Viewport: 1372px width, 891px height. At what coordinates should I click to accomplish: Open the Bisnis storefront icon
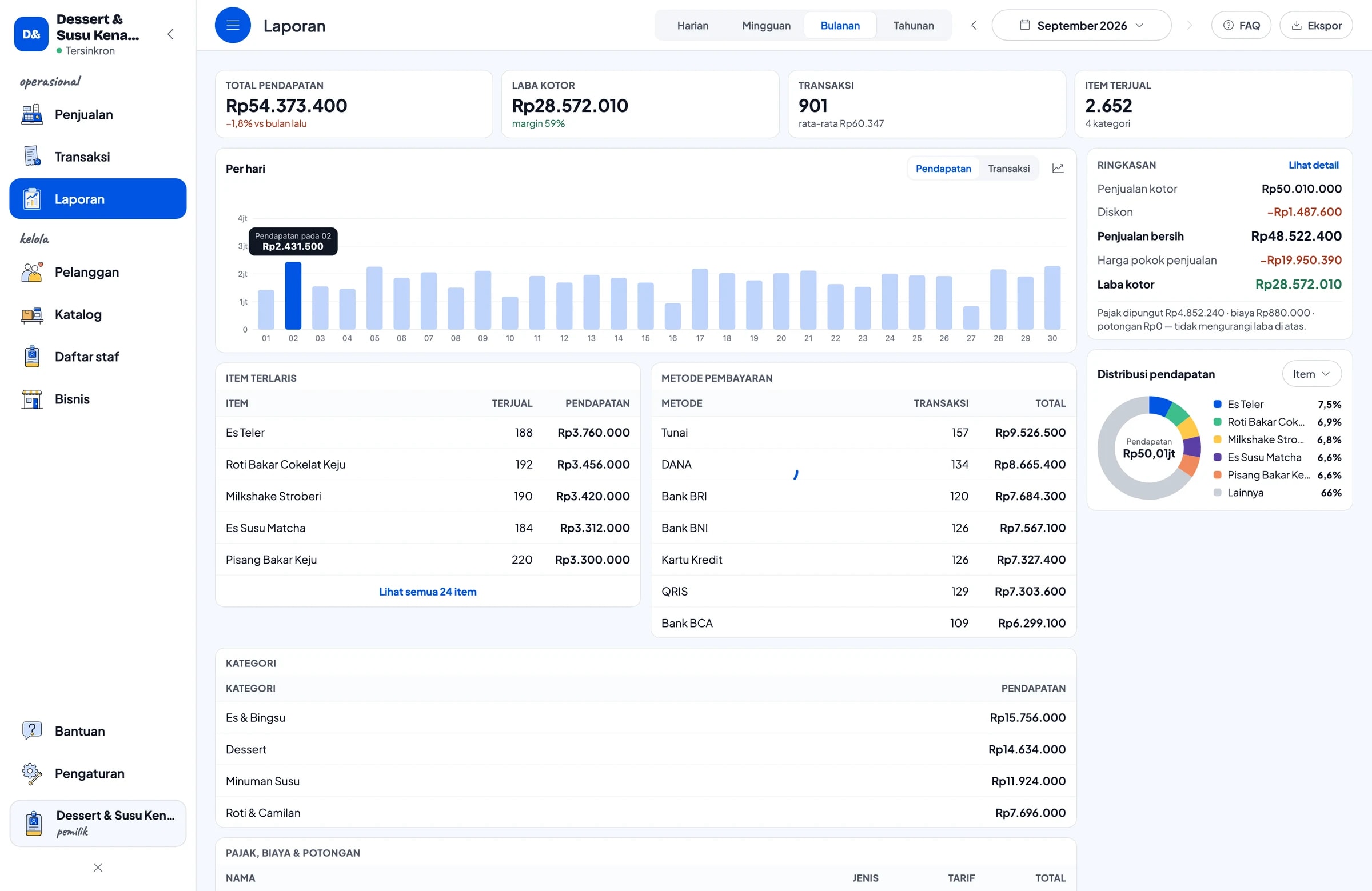[x=31, y=399]
